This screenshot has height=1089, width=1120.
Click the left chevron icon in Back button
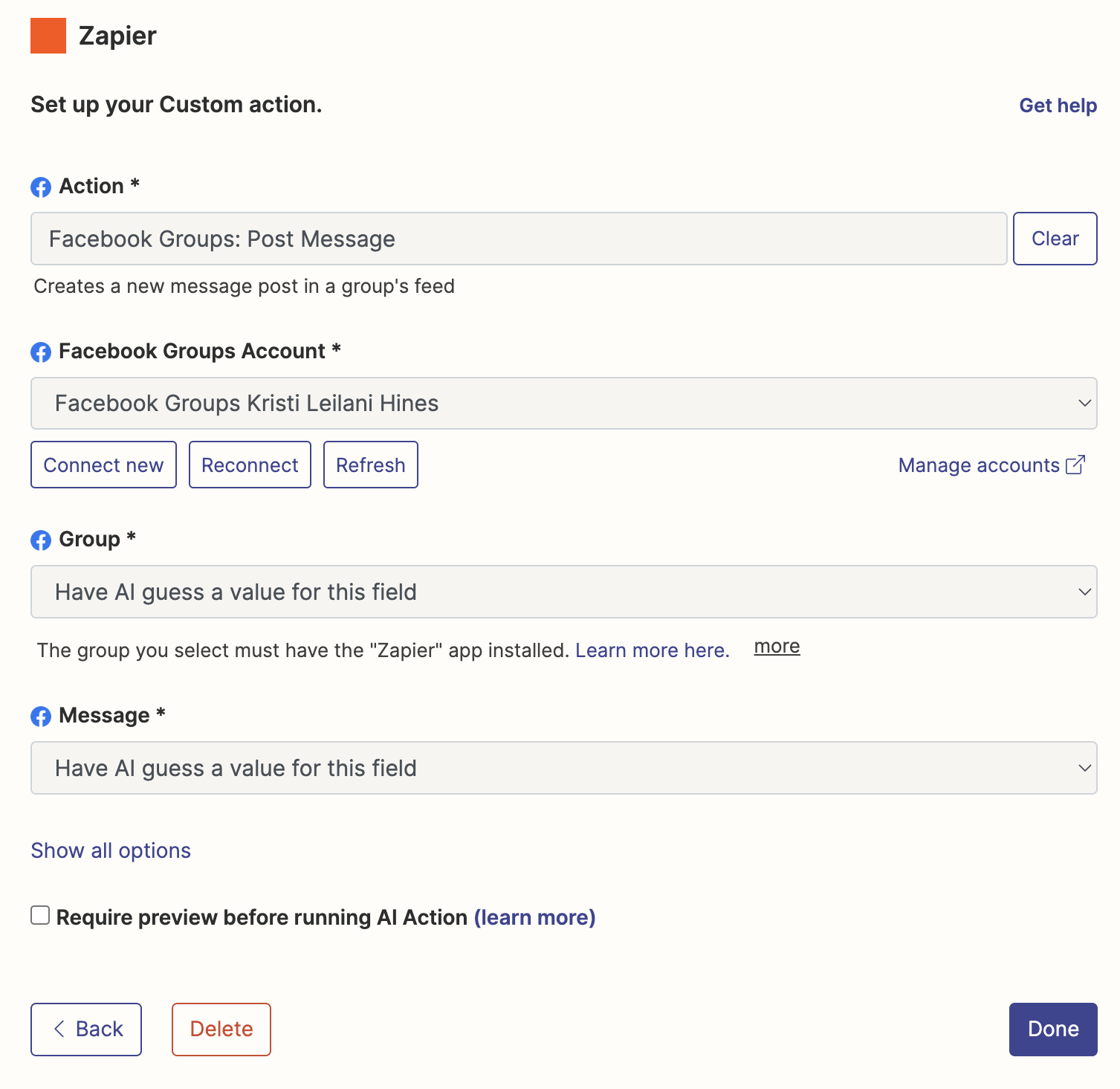(59, 1029)
